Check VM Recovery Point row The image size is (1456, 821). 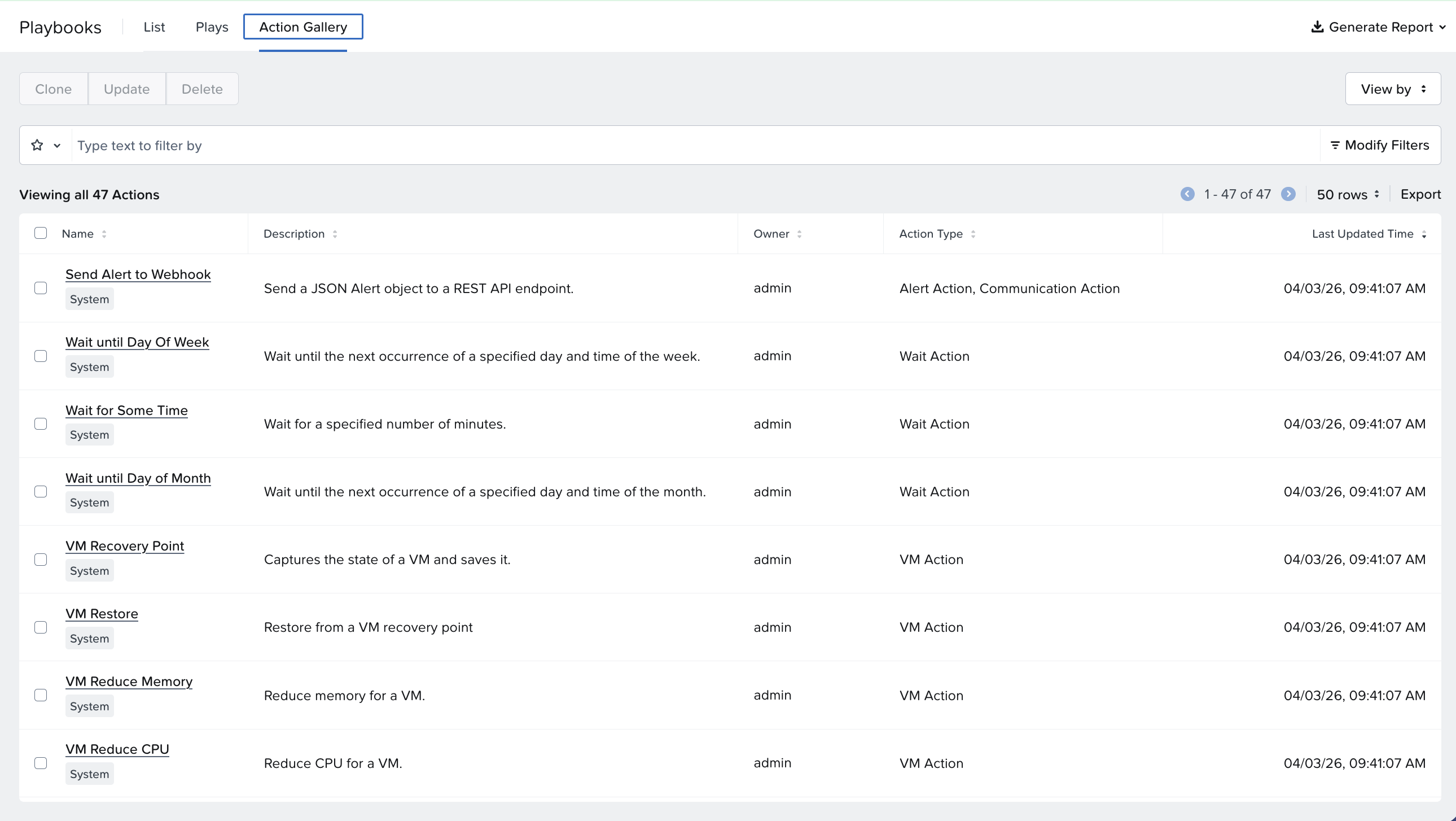pos(41,559)
